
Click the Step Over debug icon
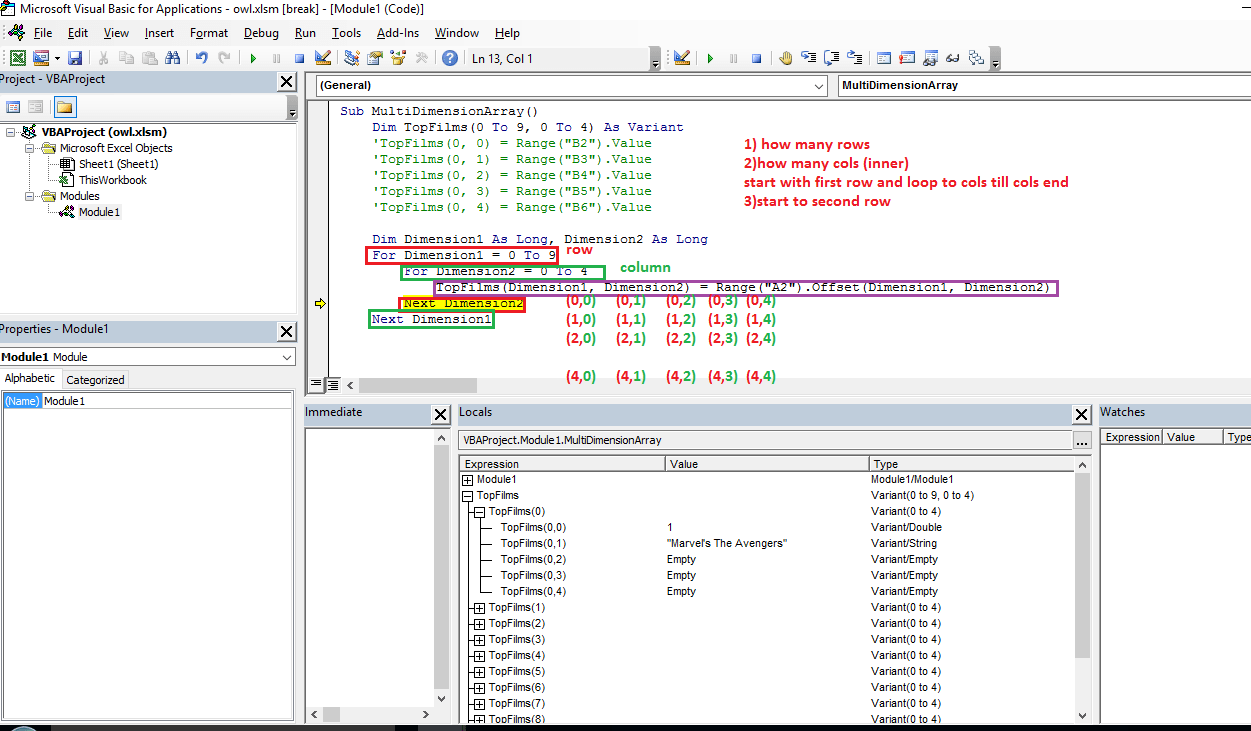831,58
